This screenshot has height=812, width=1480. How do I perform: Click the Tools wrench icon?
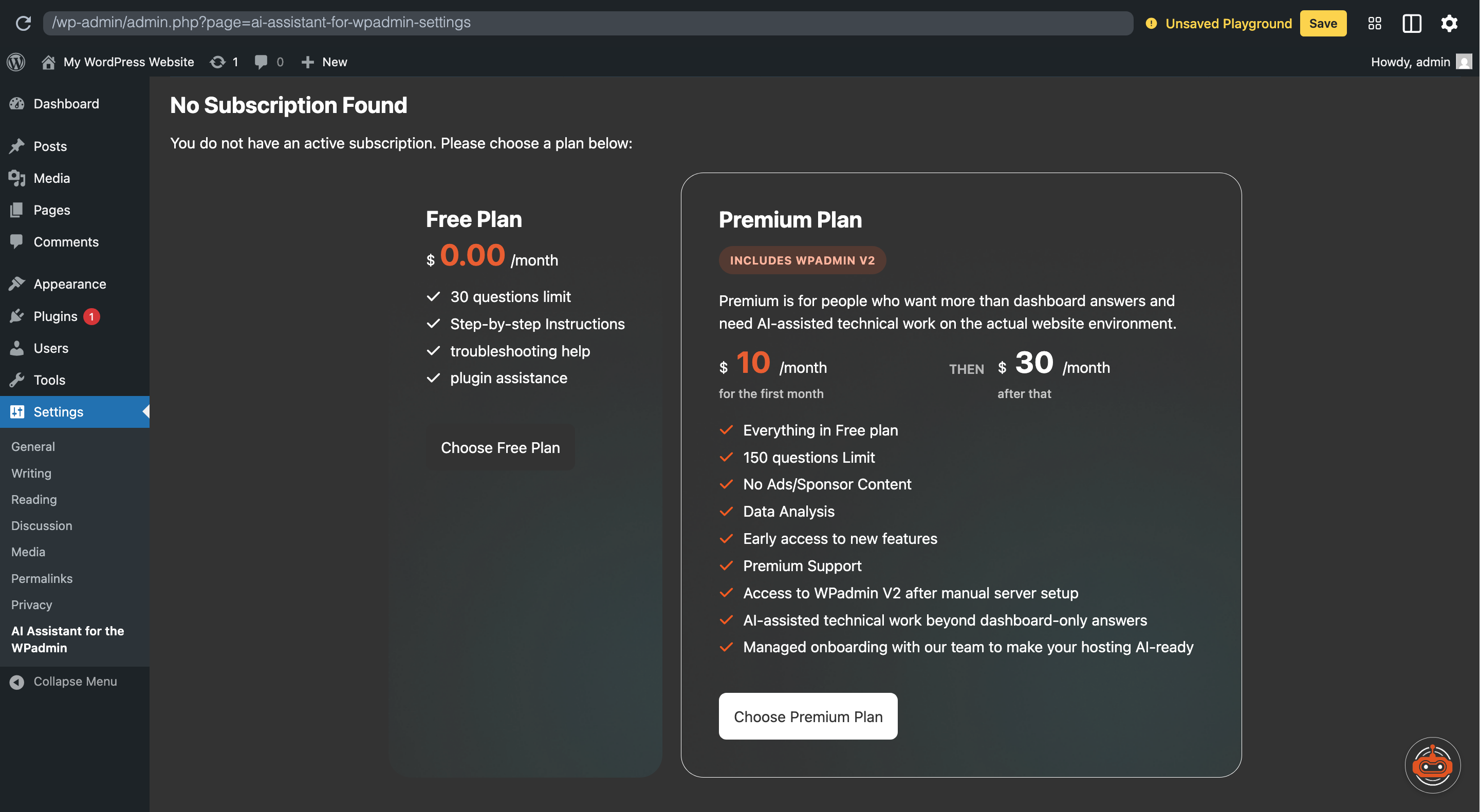[x=17, y=380]
